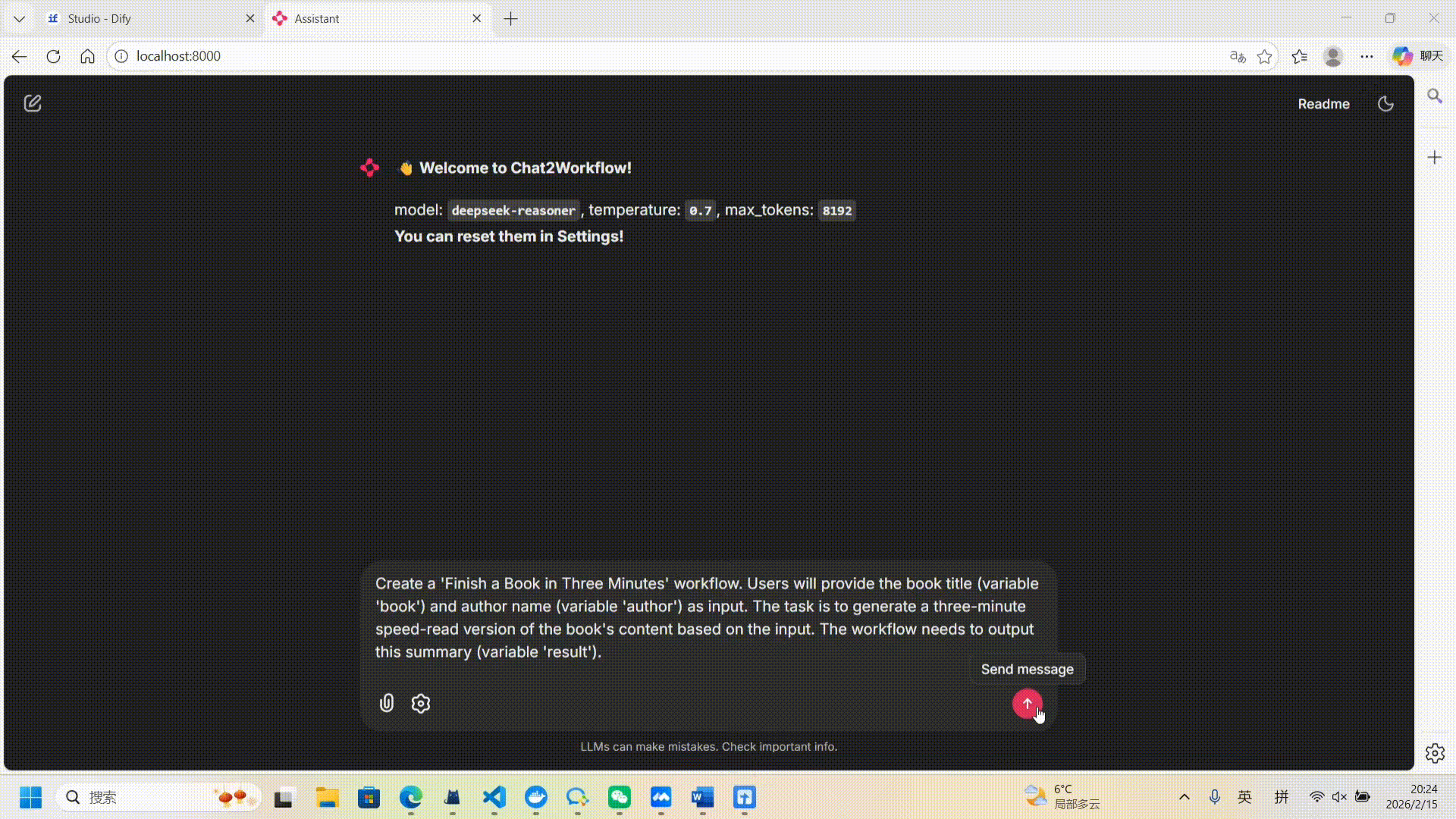Show hidden system tray icons
The image size is (1456, 819).
[x=1185, y=797]
